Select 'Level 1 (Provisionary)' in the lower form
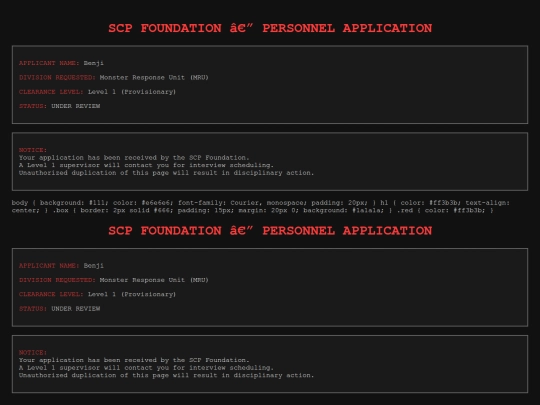 pos(132,294)
